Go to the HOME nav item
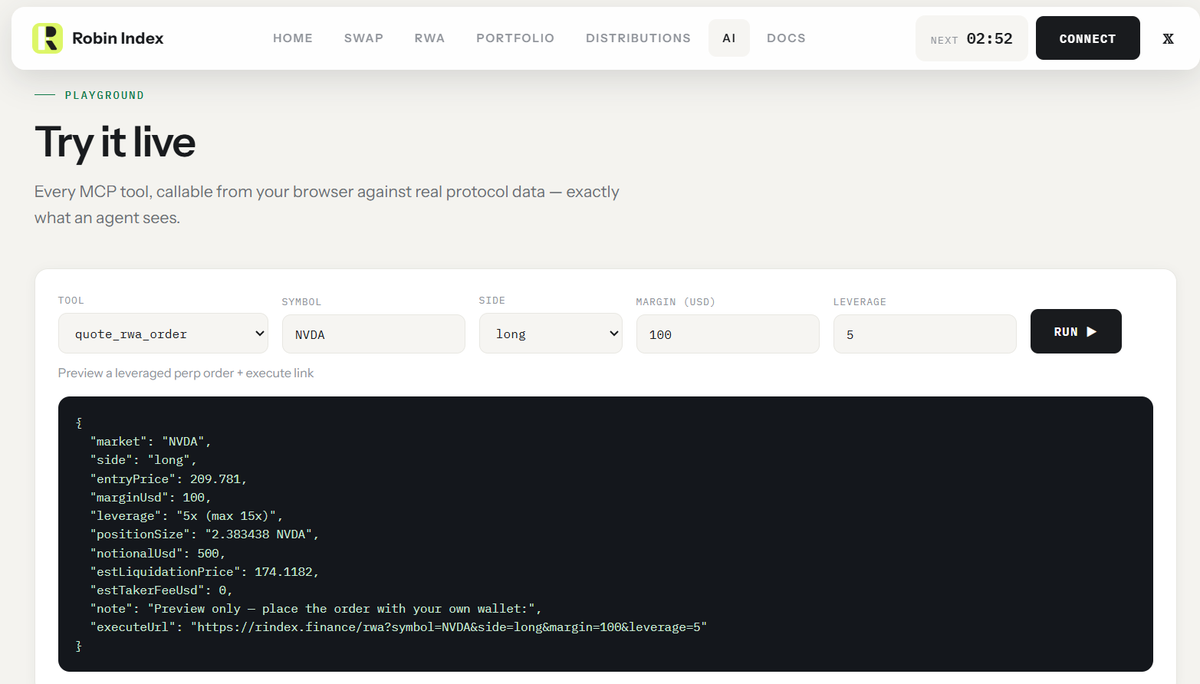Screen dimensions: 1200x684 coord(293,38)
